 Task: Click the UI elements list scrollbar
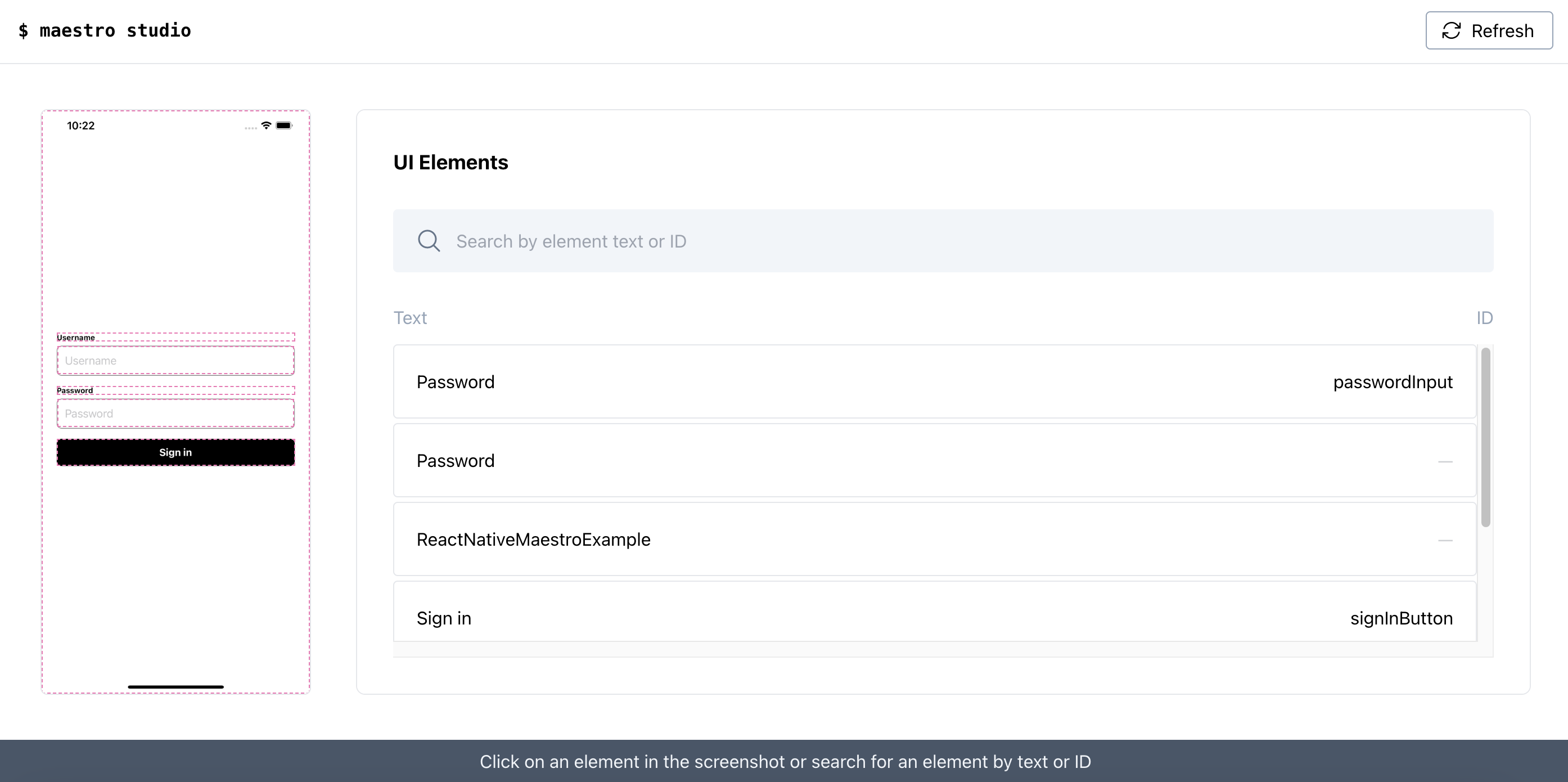pyautogui.click(x=1485, y=436)
